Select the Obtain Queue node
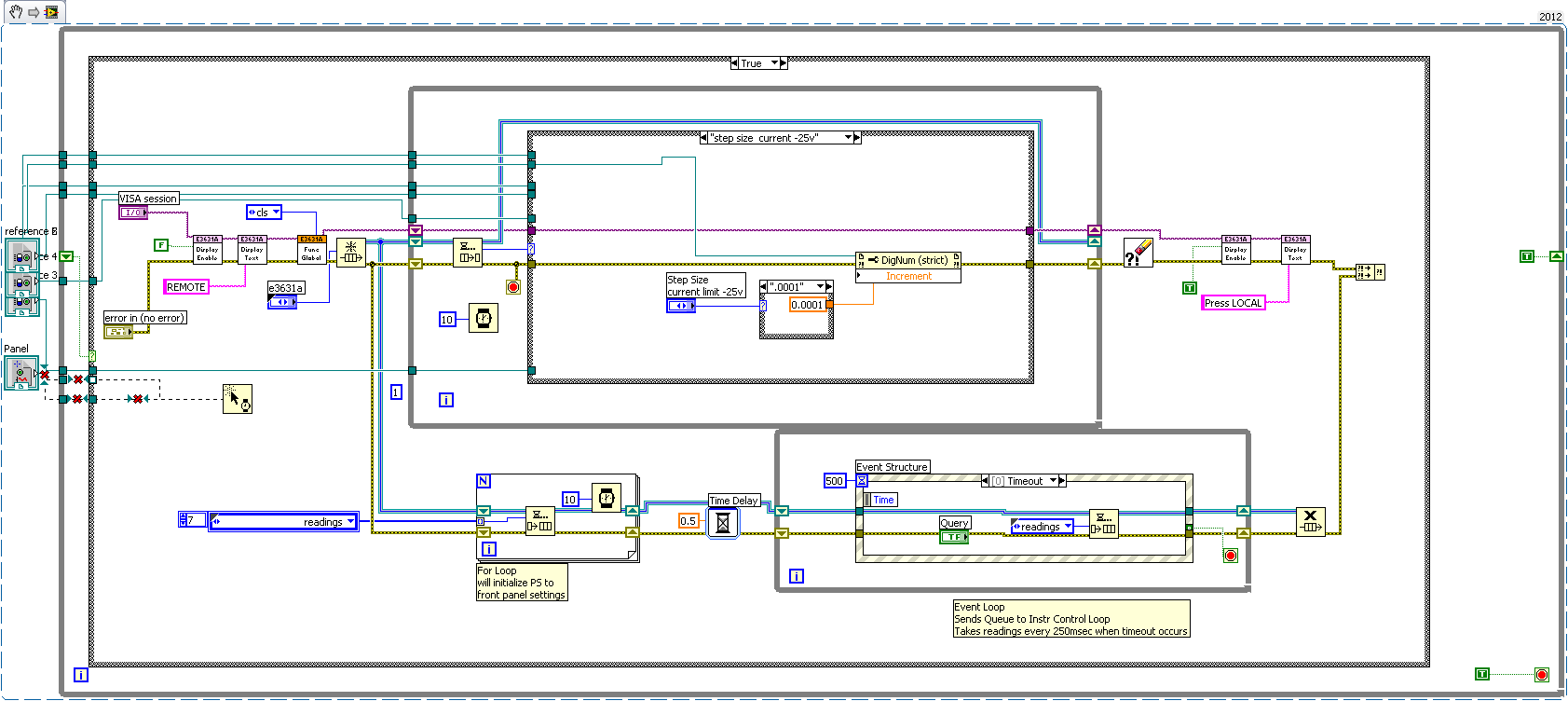Viewport: 1568px width, 701px height. click(350, 252)
